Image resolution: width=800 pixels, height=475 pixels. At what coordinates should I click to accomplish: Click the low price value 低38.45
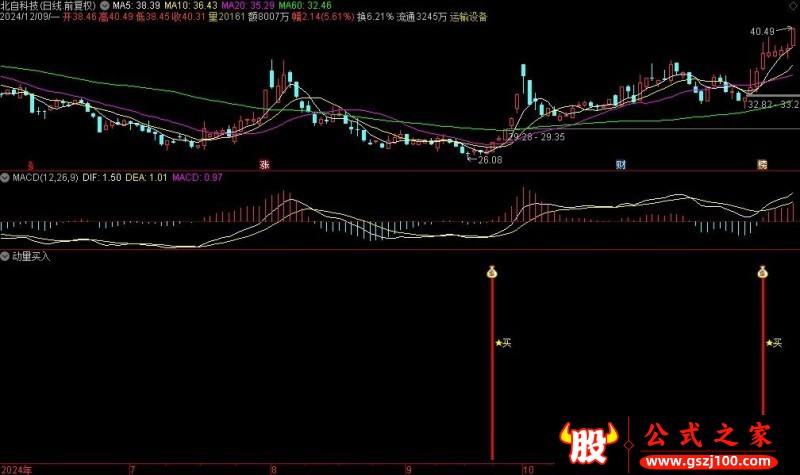153,17
